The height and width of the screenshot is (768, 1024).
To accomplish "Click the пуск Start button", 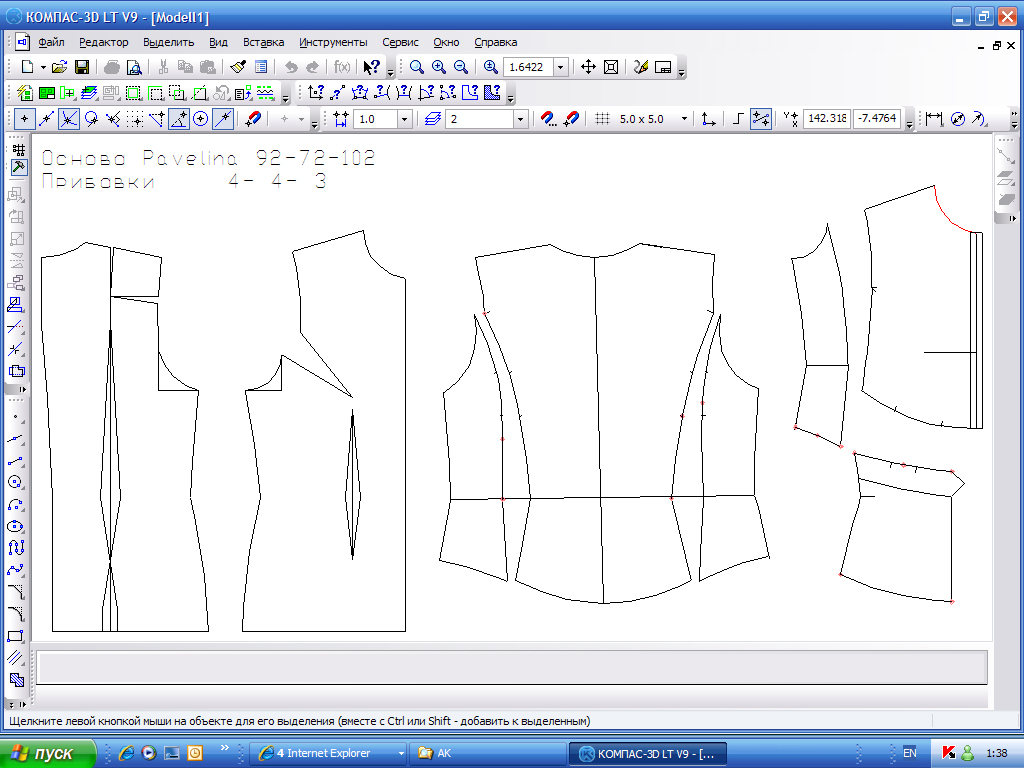I will pos(49,753).
